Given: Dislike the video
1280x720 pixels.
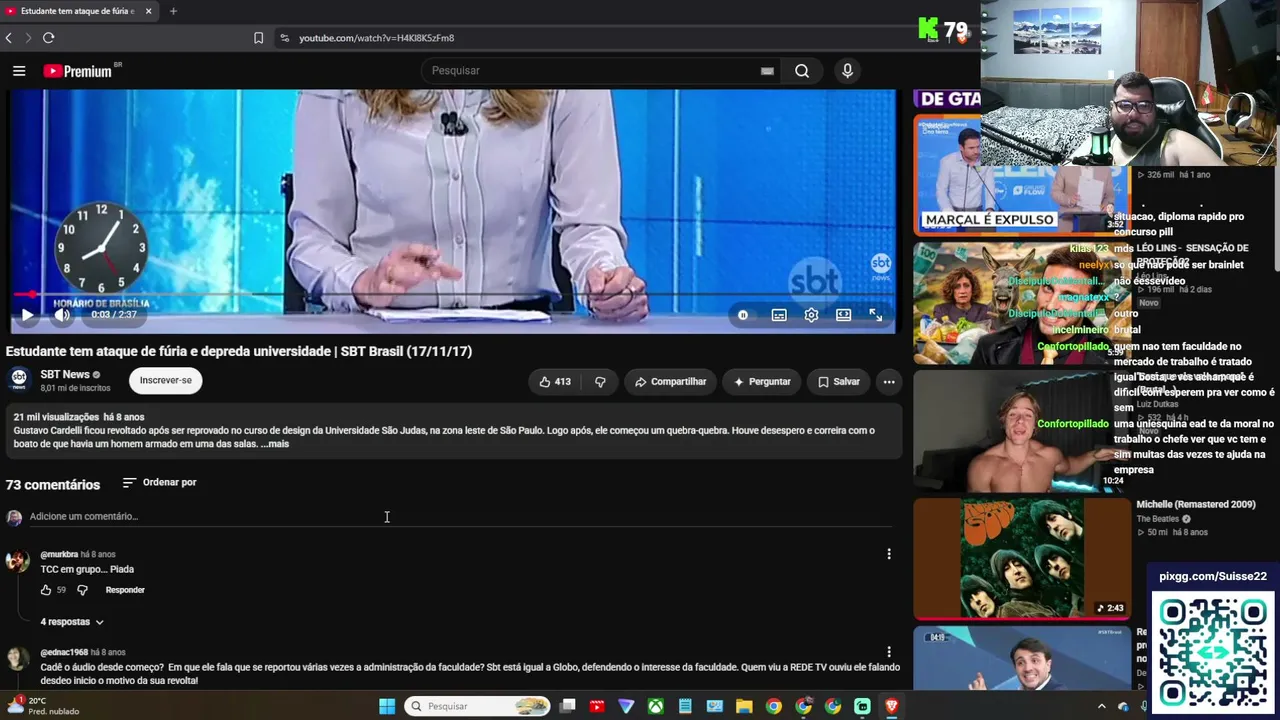Looking at the screenshot, I should point(600,382).
